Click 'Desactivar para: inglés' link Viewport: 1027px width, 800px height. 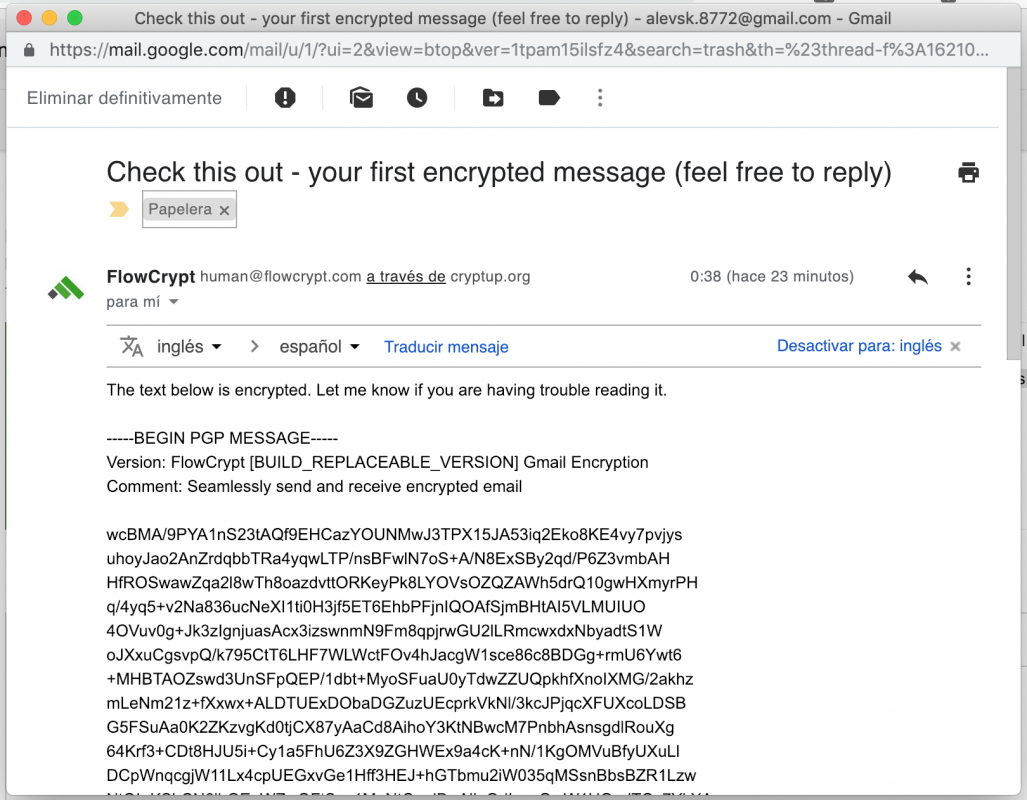point(859,346)
